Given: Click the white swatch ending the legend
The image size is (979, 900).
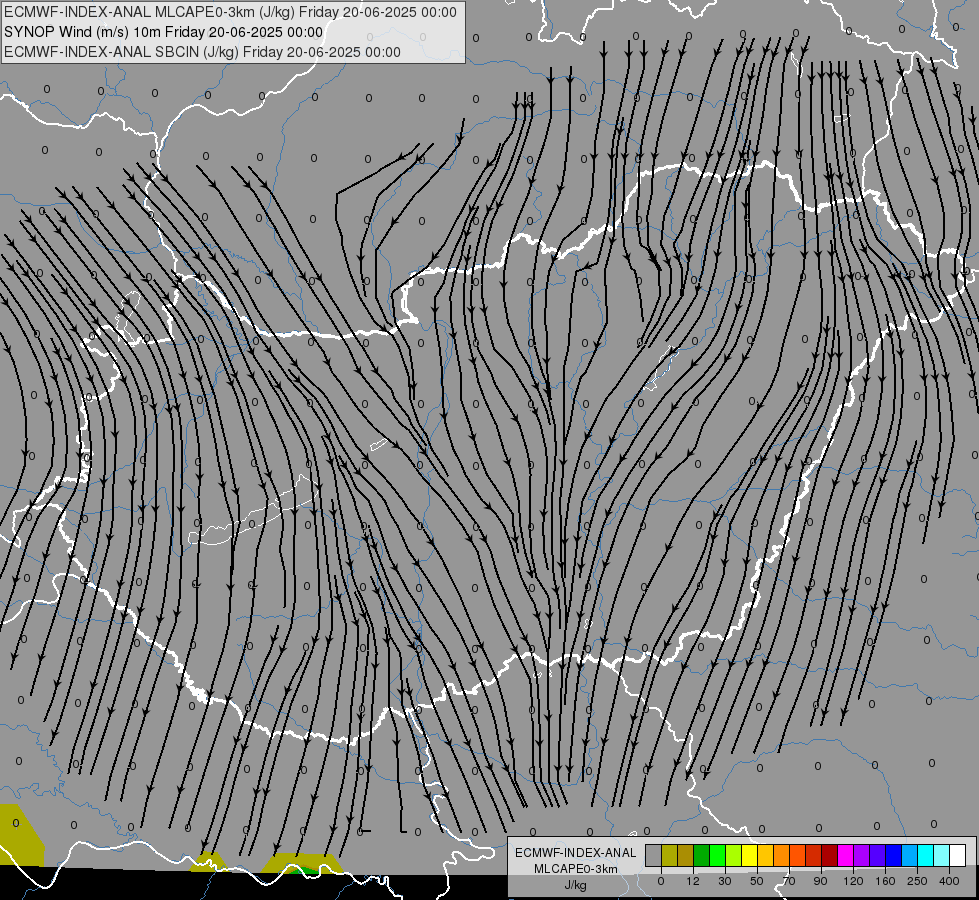Looking at the screenshot, I should [x=957, y=856].
